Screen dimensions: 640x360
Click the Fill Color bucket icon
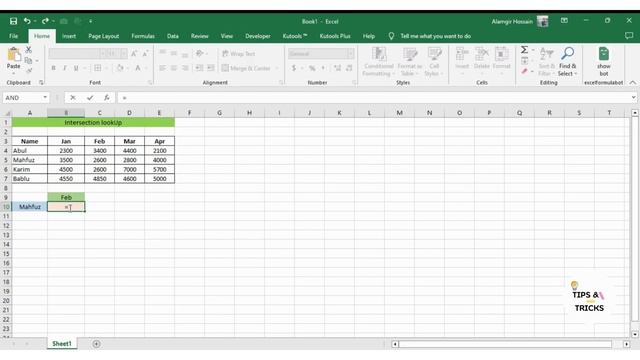point(120,68)
